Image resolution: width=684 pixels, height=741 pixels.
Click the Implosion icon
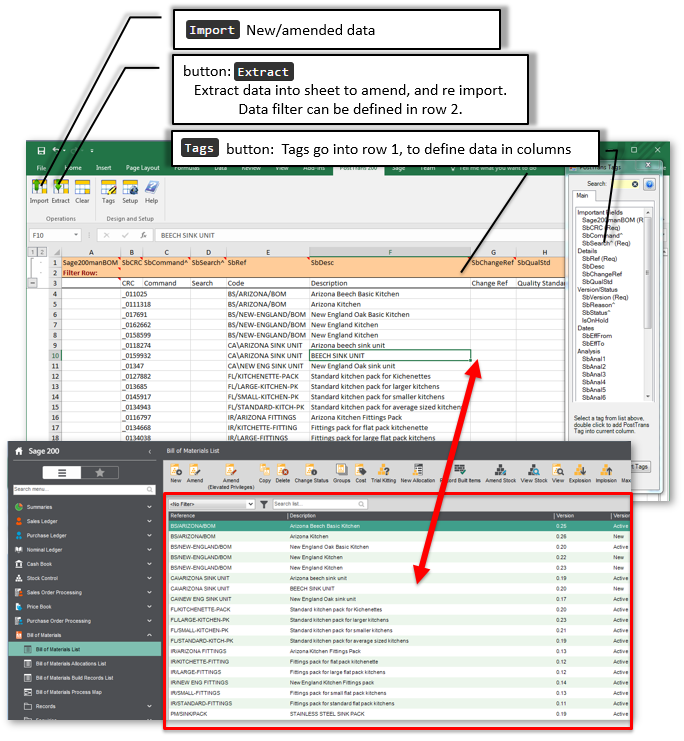pos(606,470)
